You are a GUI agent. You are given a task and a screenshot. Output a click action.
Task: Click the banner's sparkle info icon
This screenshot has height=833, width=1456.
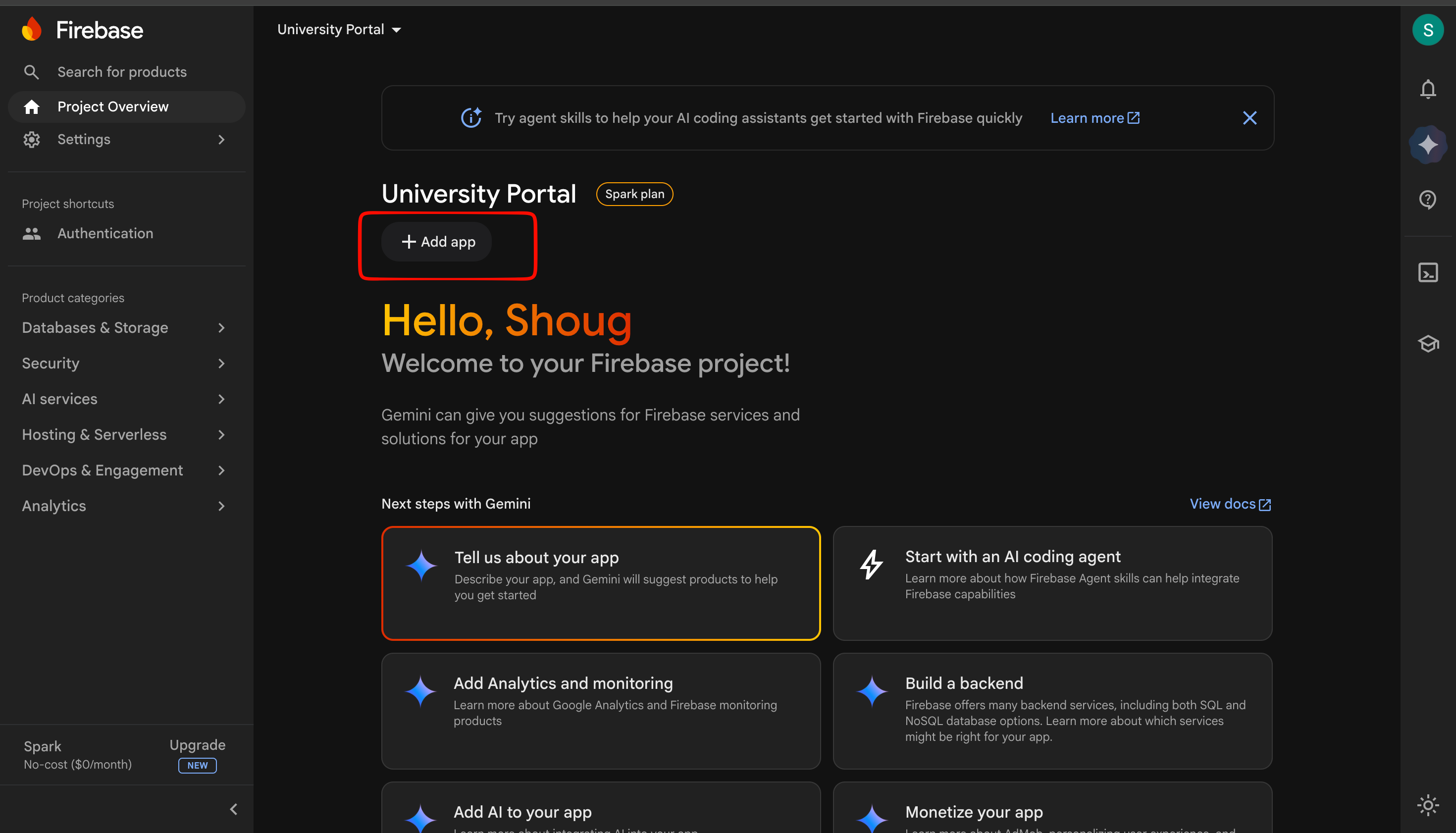coord(471,118)
